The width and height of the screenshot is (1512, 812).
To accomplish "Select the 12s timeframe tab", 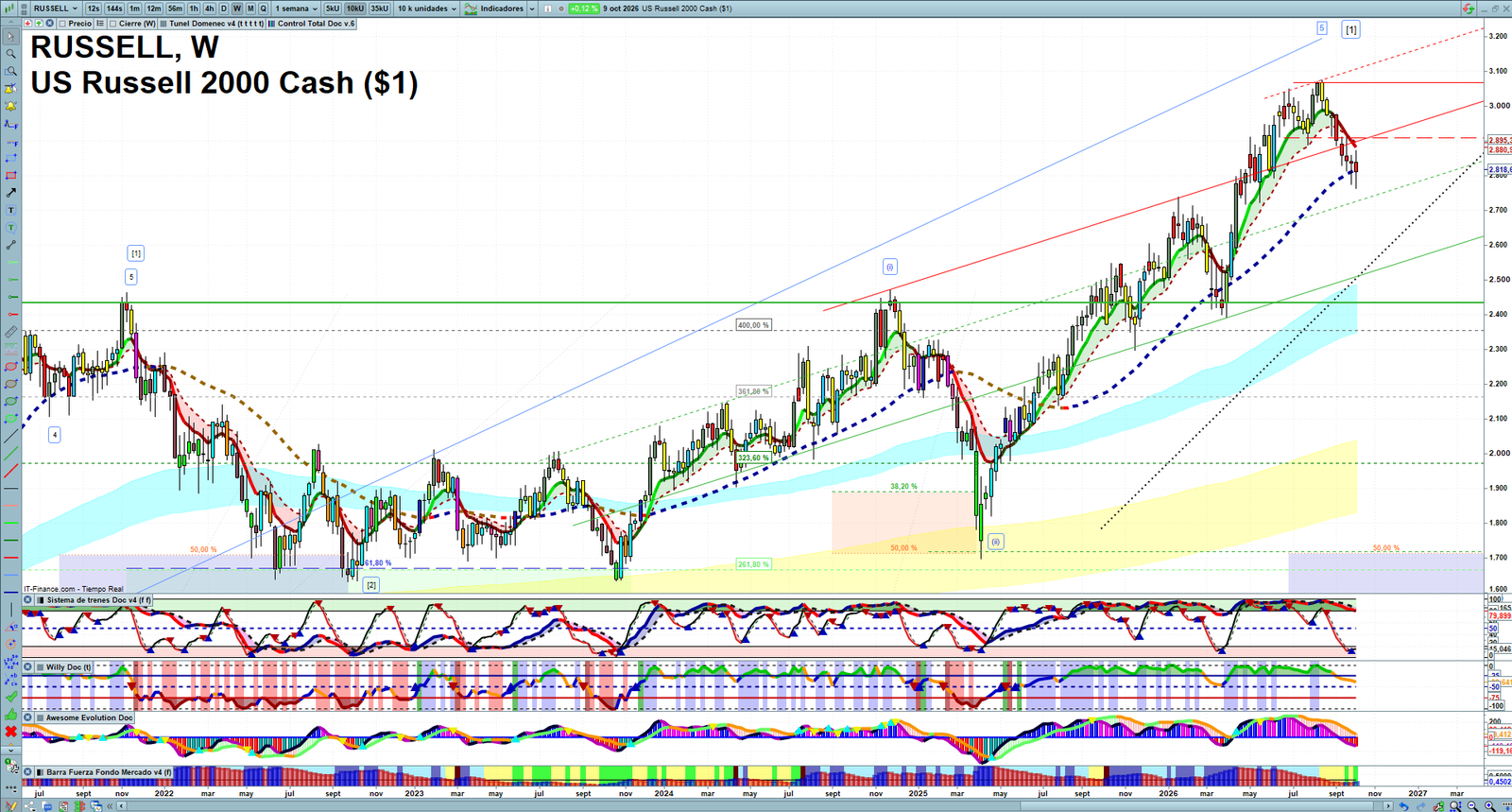I will (93, 9).
